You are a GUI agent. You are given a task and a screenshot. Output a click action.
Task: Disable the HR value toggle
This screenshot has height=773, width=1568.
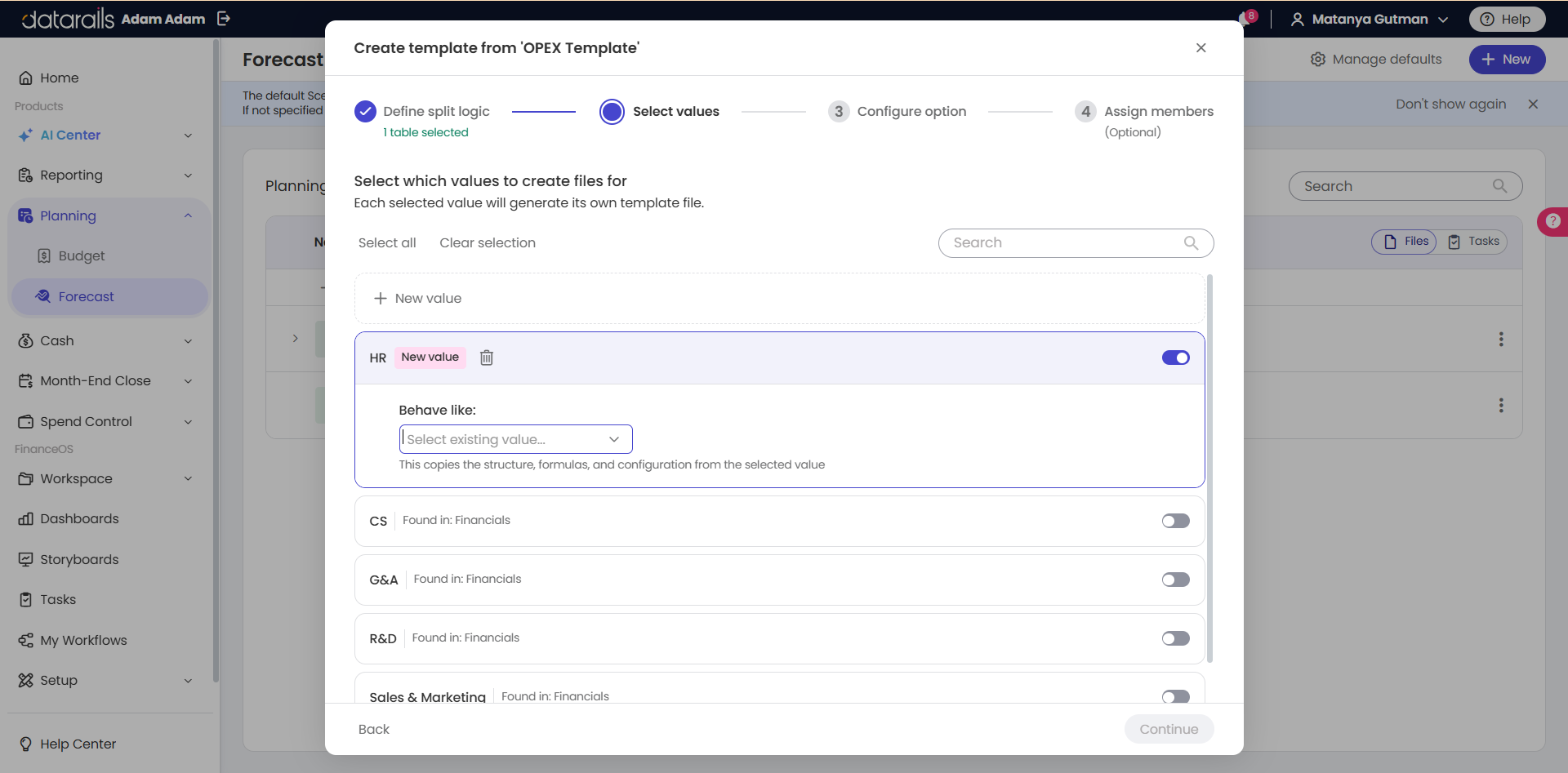[1176, 358]
